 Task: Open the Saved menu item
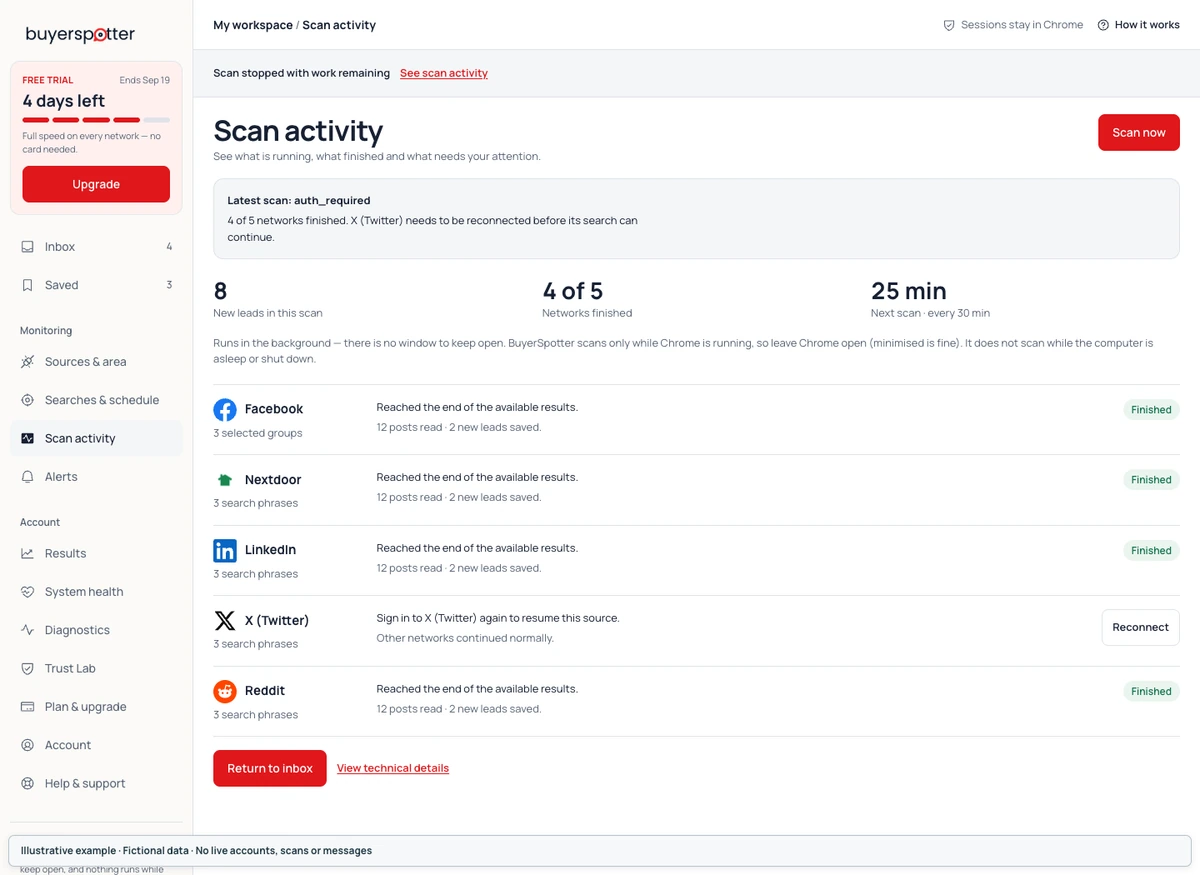[96, 285]
